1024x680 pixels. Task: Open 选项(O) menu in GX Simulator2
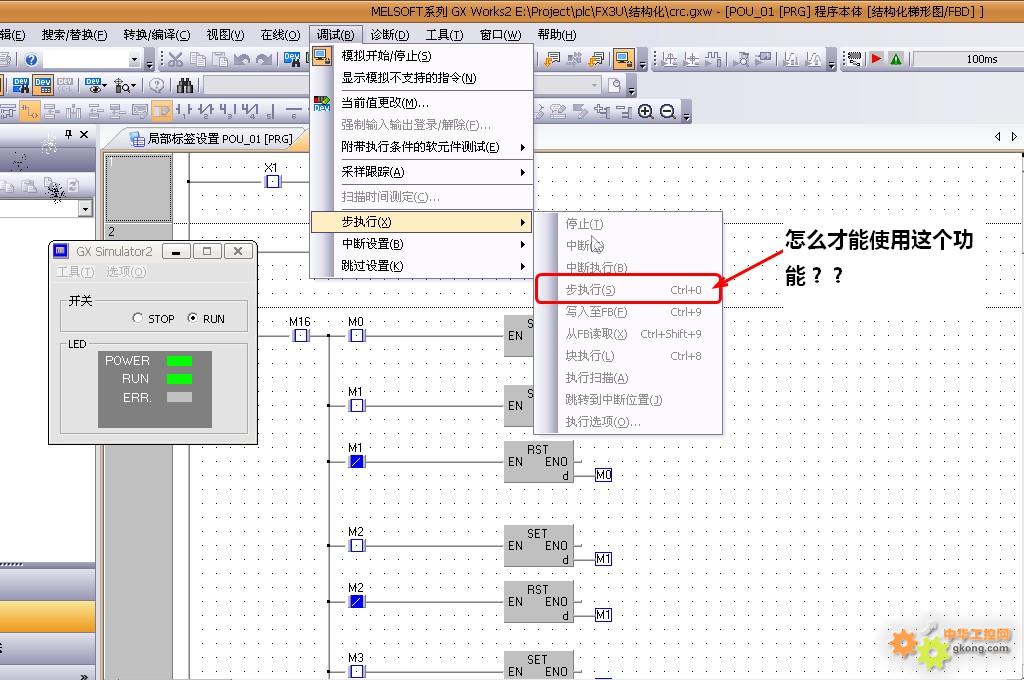pos(126,272)
